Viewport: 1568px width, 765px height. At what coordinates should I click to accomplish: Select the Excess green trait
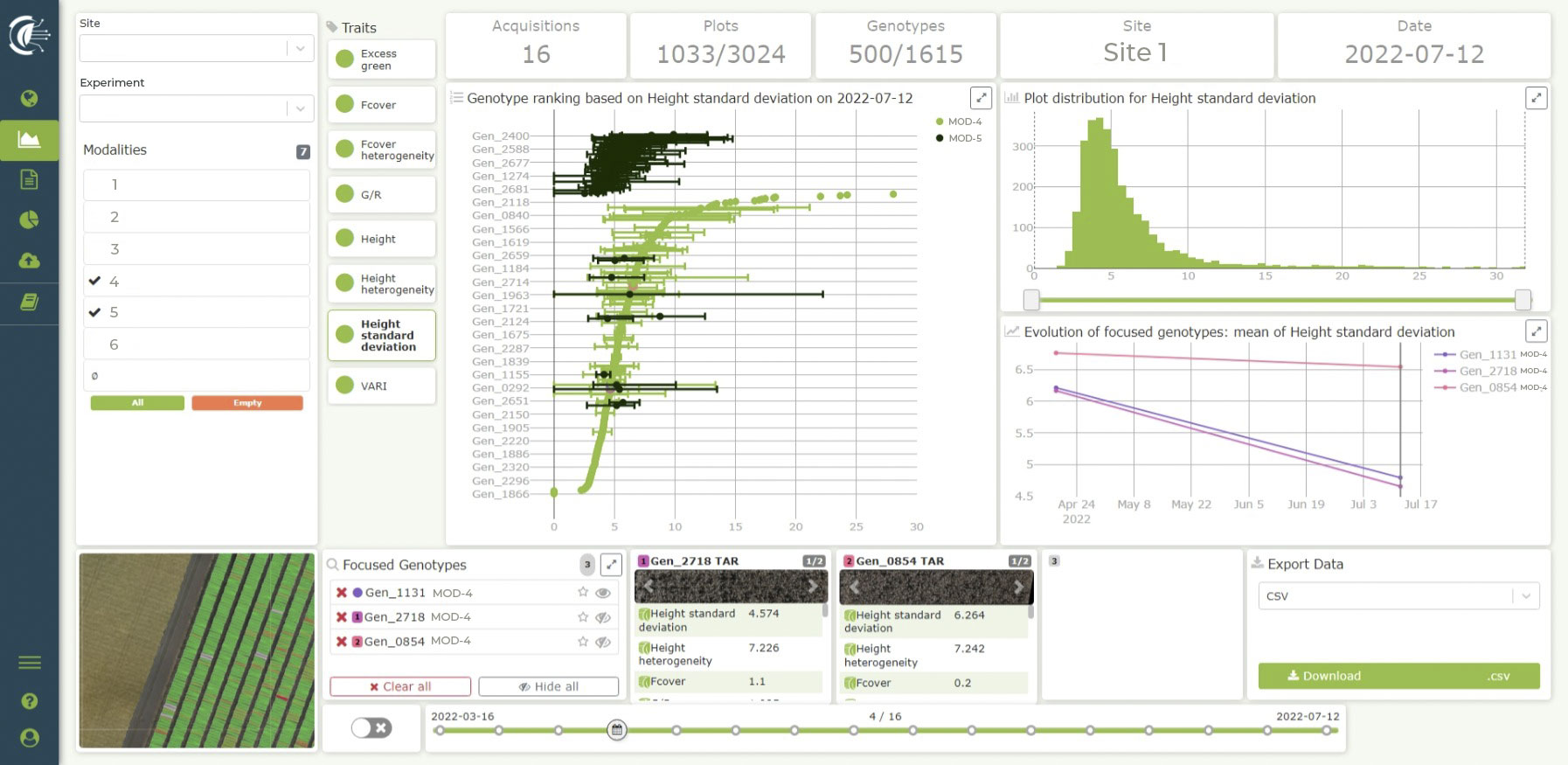pyautogui.click(x=382, y=59)
